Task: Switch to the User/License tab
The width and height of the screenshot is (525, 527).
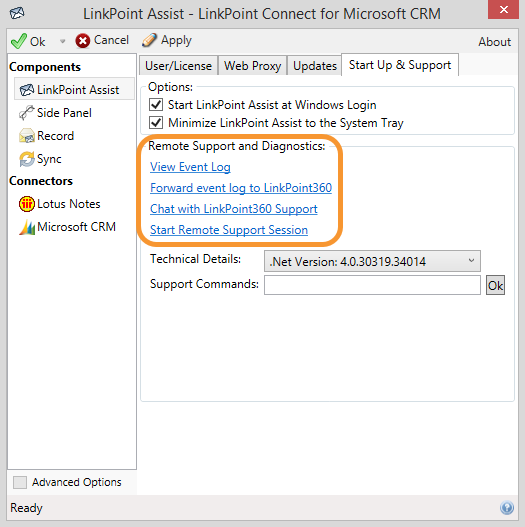Action: pyautogui.click(x=178, y=66)
